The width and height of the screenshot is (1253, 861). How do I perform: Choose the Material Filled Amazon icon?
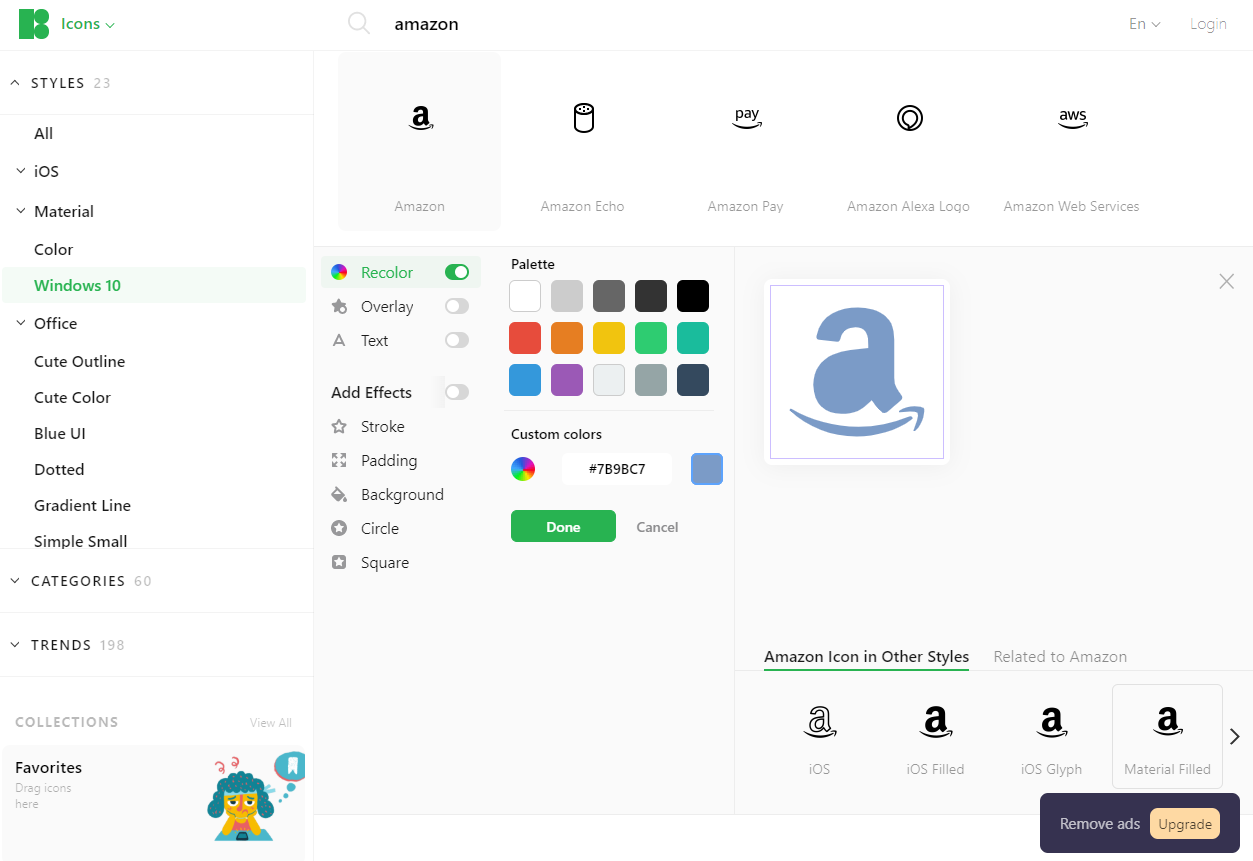1167,735
